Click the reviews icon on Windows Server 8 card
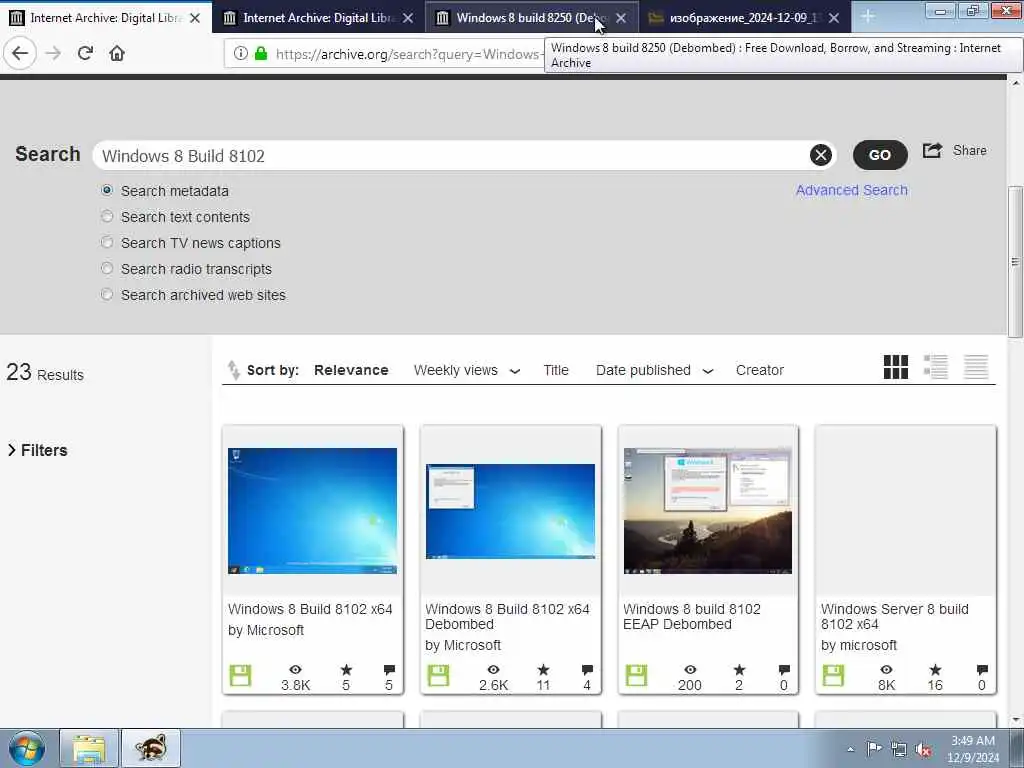1024x768 pixels. [x=982, y=669]
